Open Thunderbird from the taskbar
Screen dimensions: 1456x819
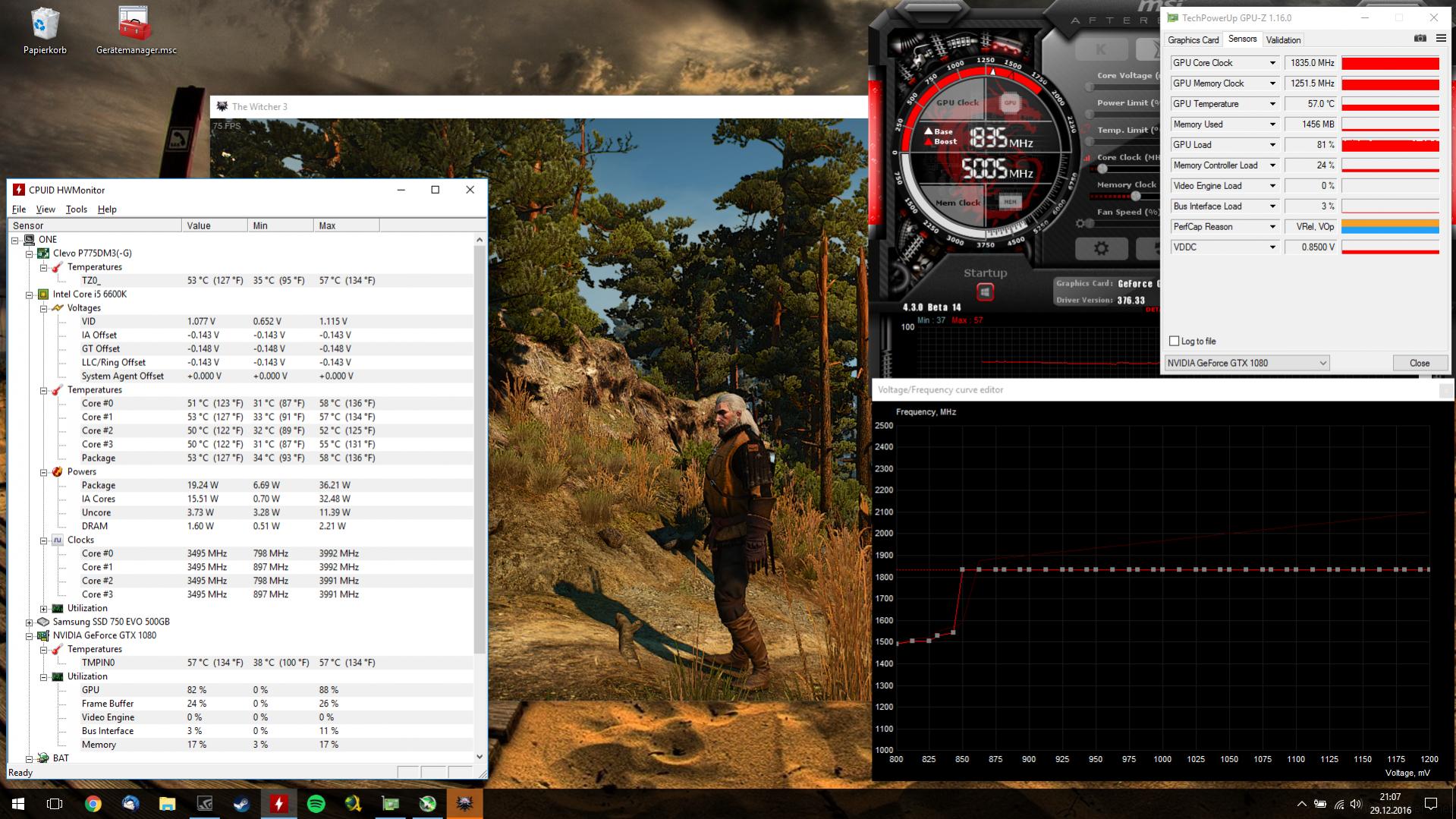(x=131, y=804)
